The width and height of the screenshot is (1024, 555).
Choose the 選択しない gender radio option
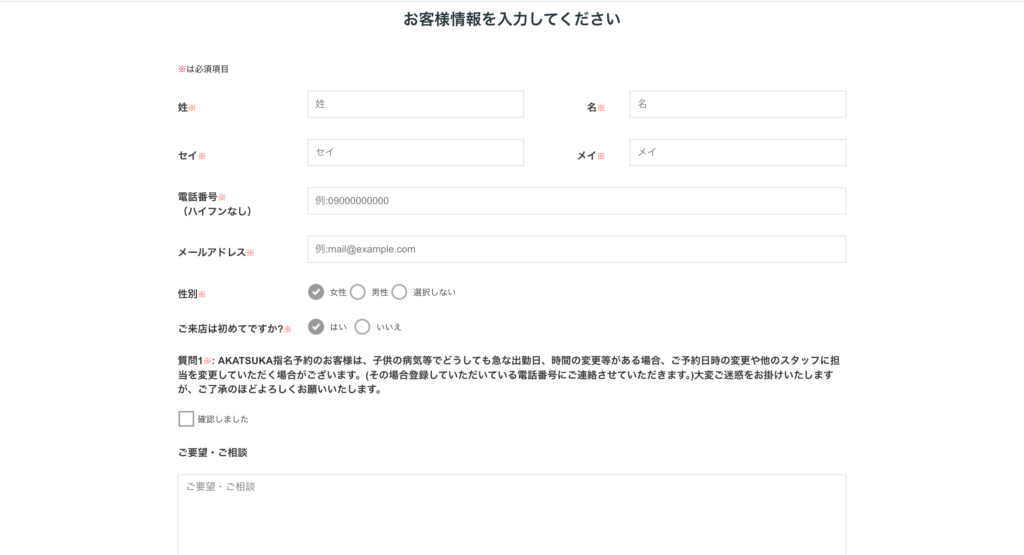(399, 292)
